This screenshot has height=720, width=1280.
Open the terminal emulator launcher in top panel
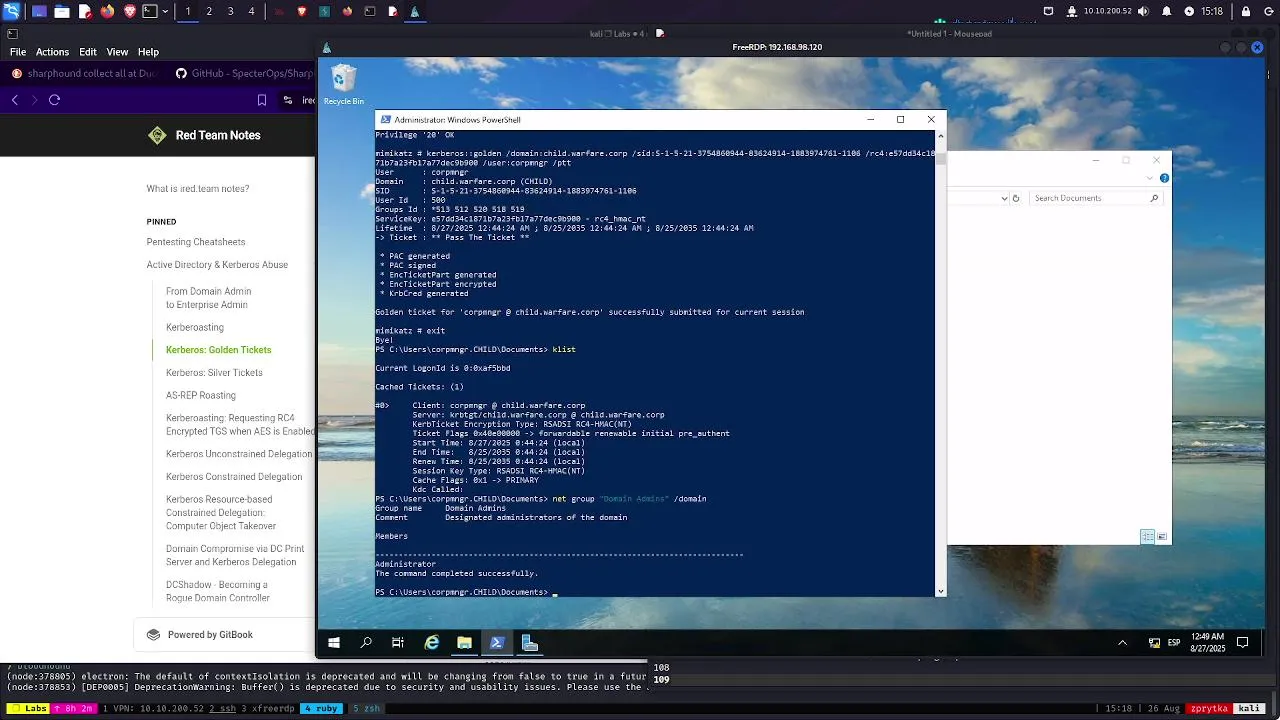150,11
